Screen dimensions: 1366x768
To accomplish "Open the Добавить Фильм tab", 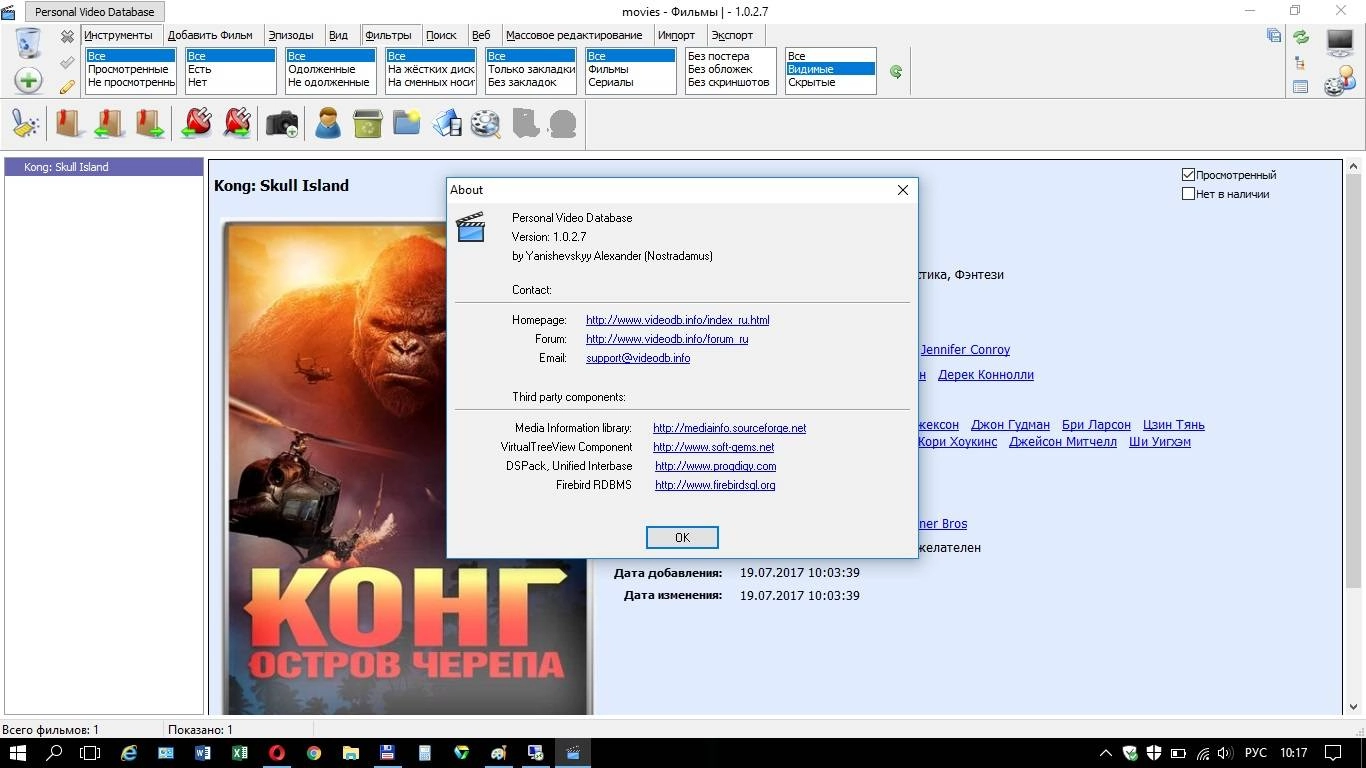I will click(x=210, y=35).
